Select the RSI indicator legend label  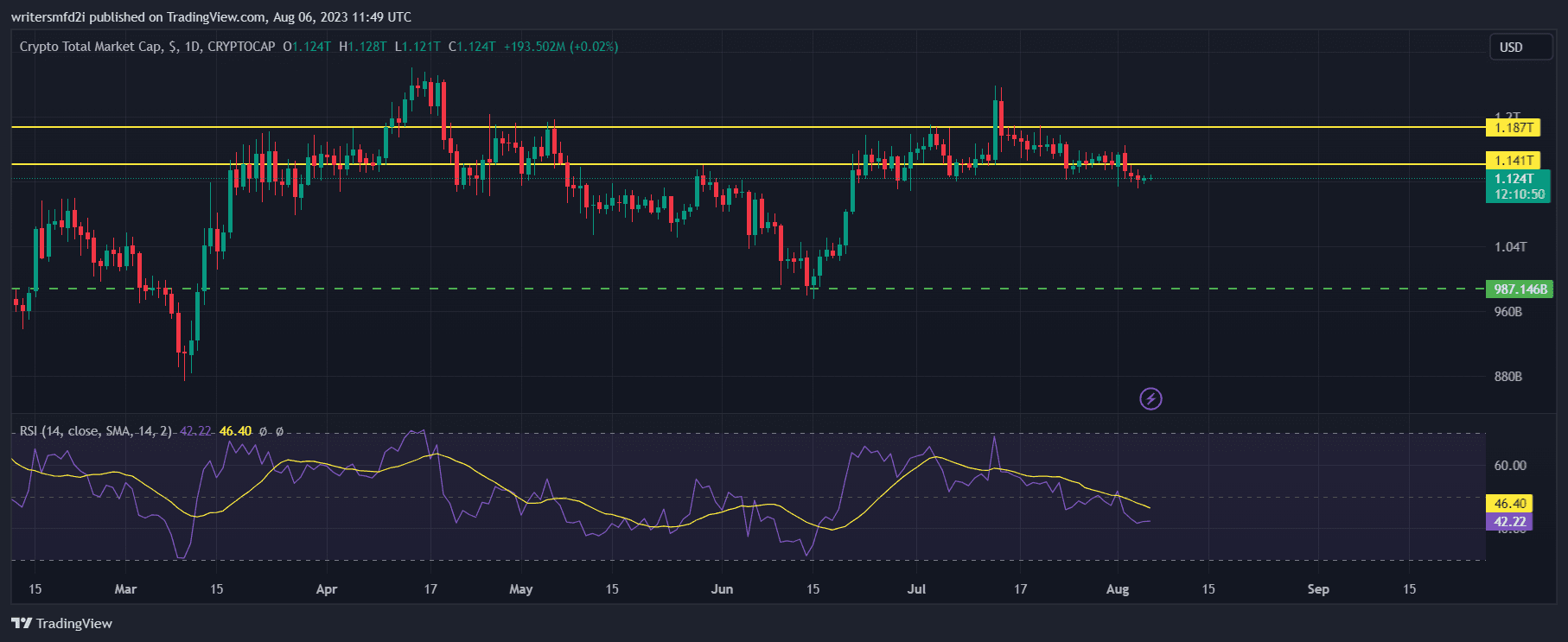(x=95, y=431)
